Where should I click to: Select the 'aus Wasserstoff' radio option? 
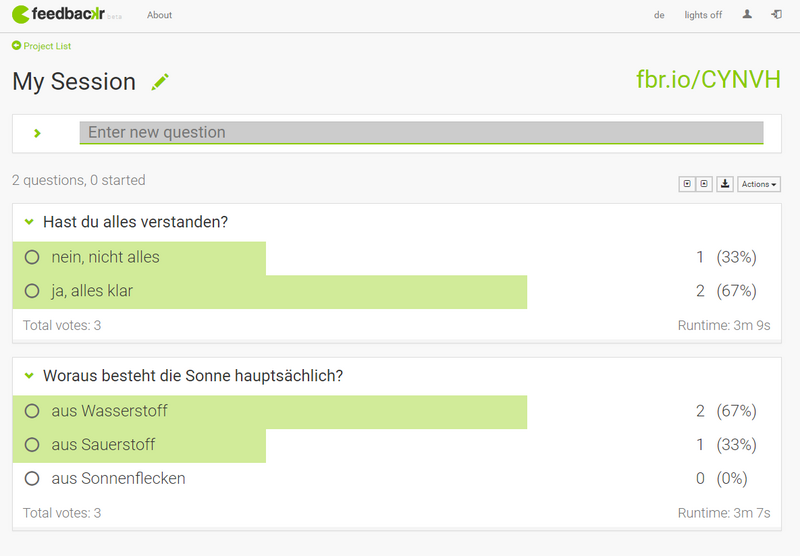click(x=32, y=411)
